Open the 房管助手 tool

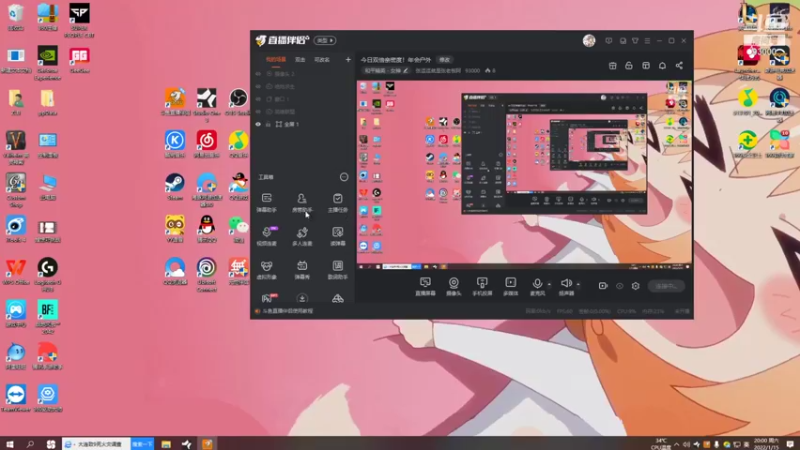click(302, 202)
